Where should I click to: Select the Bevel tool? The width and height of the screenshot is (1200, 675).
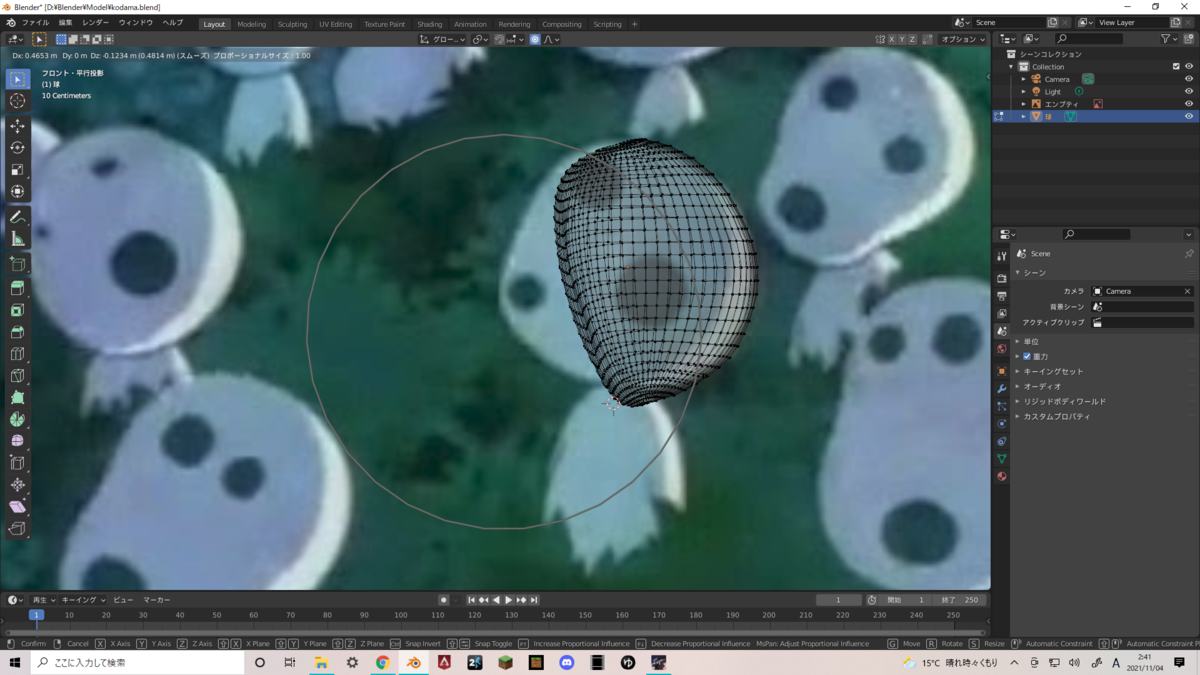[17, 333]
